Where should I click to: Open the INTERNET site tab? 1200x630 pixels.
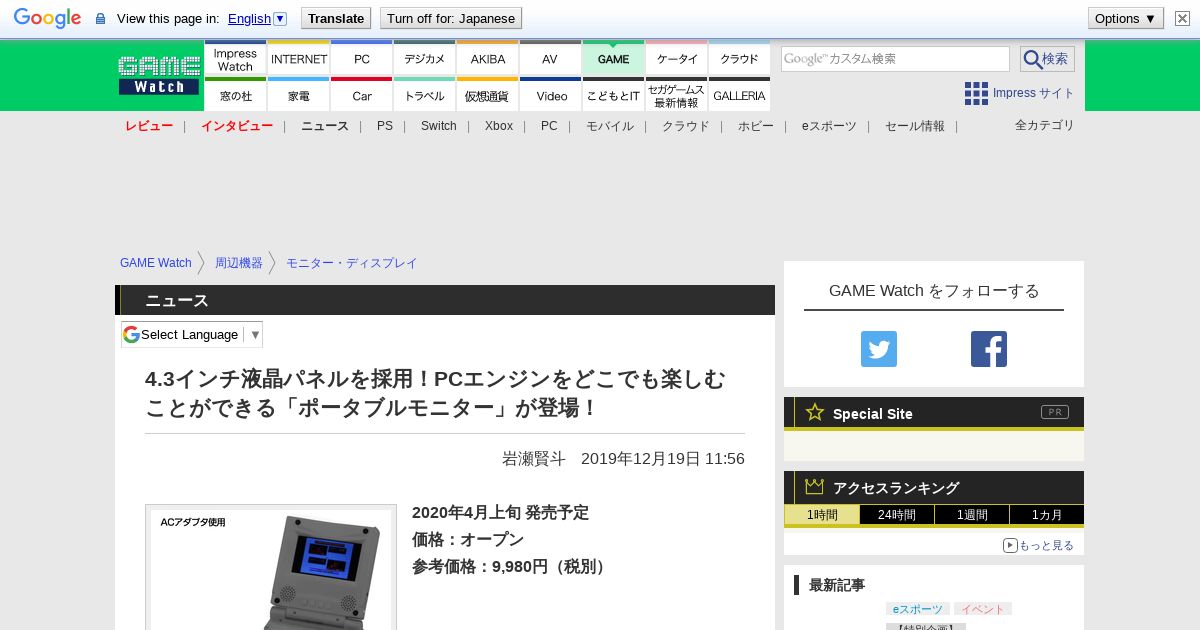pyautogui.click(x=299, y=59)
